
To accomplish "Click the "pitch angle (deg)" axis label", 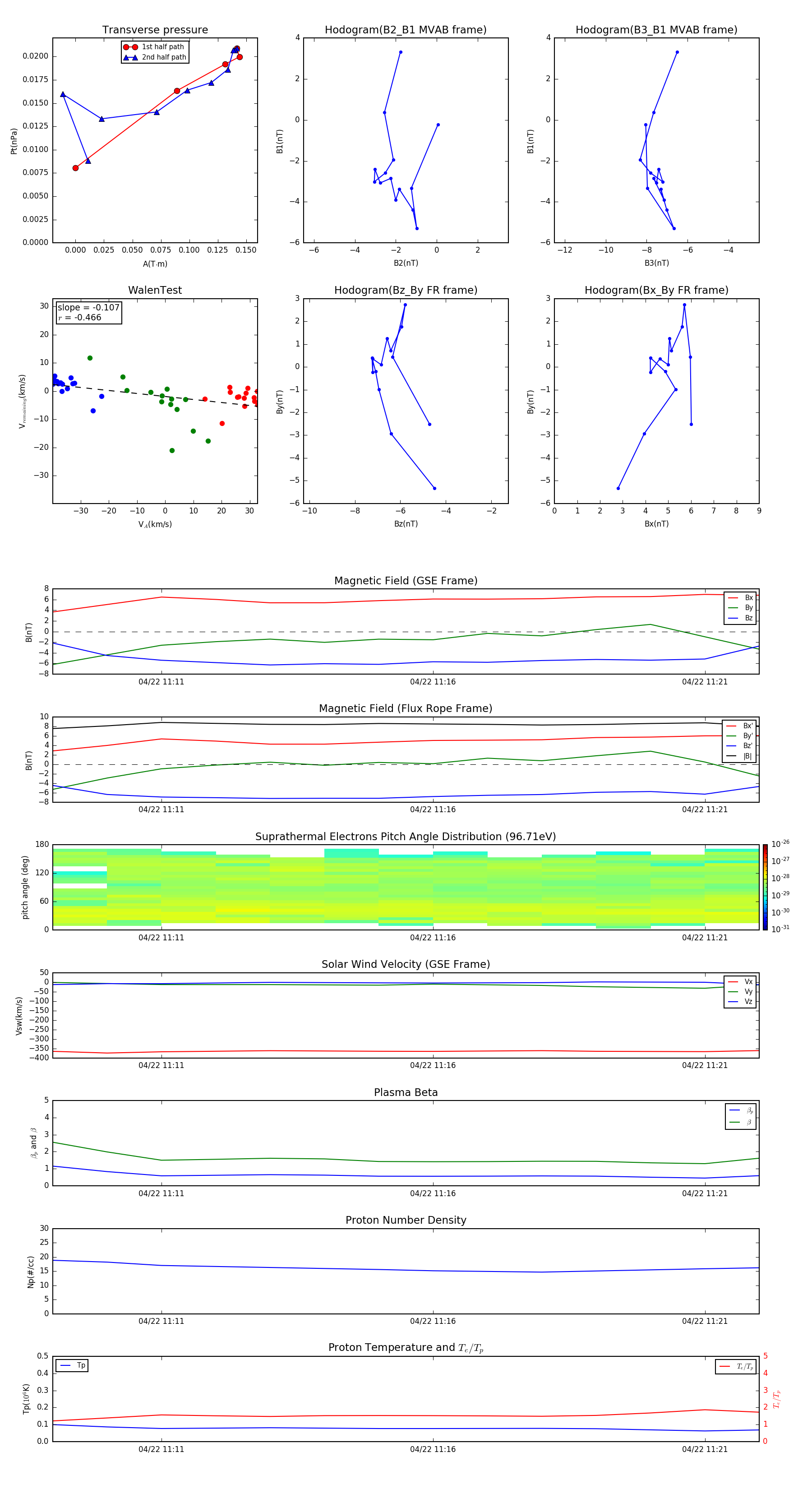I will click(x=25, y=887).
